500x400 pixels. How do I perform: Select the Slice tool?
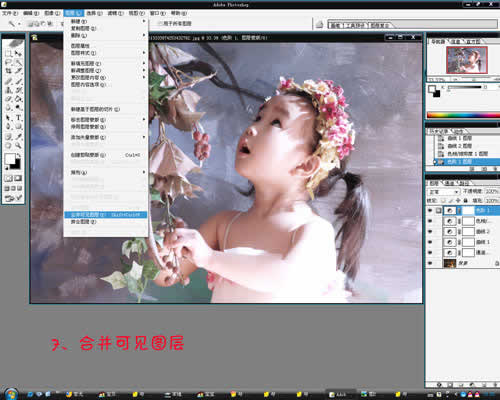click(x=18, y=71)
